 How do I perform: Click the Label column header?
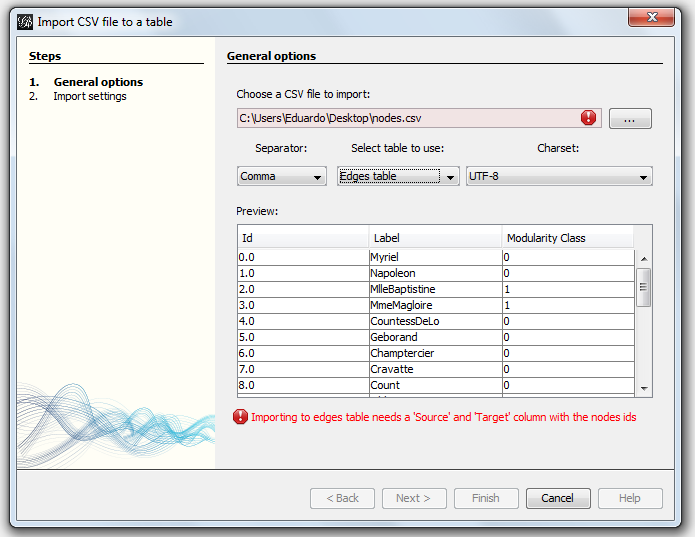pos(434,238)
